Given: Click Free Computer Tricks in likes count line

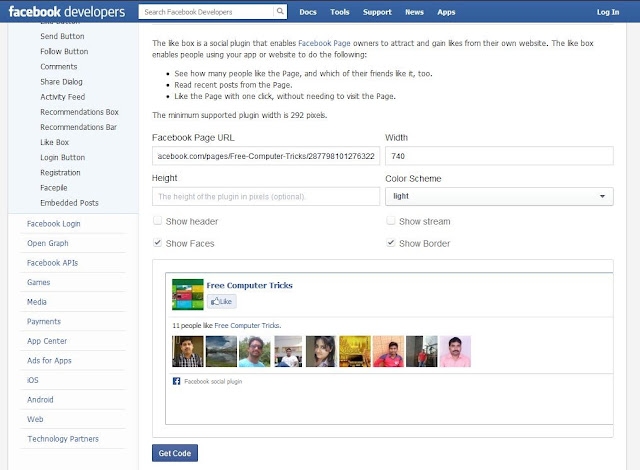Looking at the screenshot, I should click(x=247, y=325).
